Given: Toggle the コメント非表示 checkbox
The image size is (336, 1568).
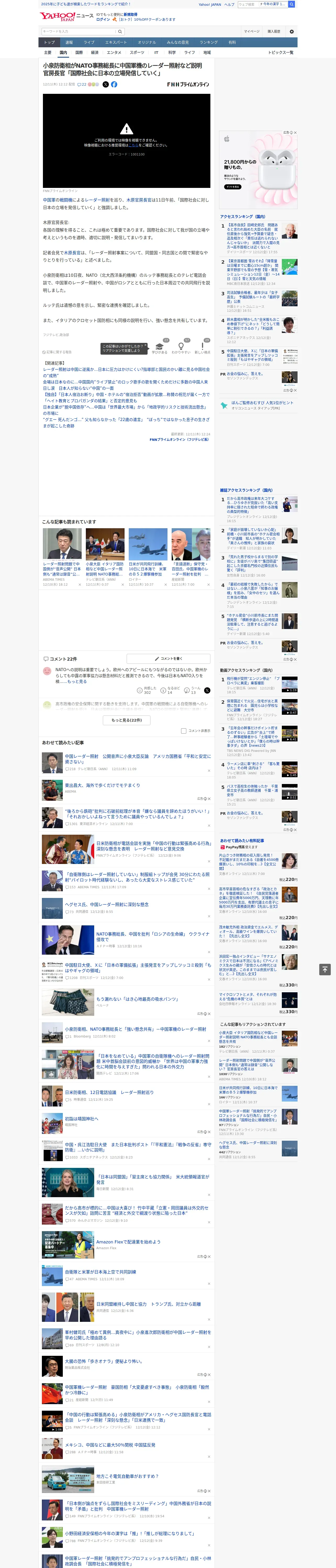Looking at the screenshot, I should (x=183, y=730).
